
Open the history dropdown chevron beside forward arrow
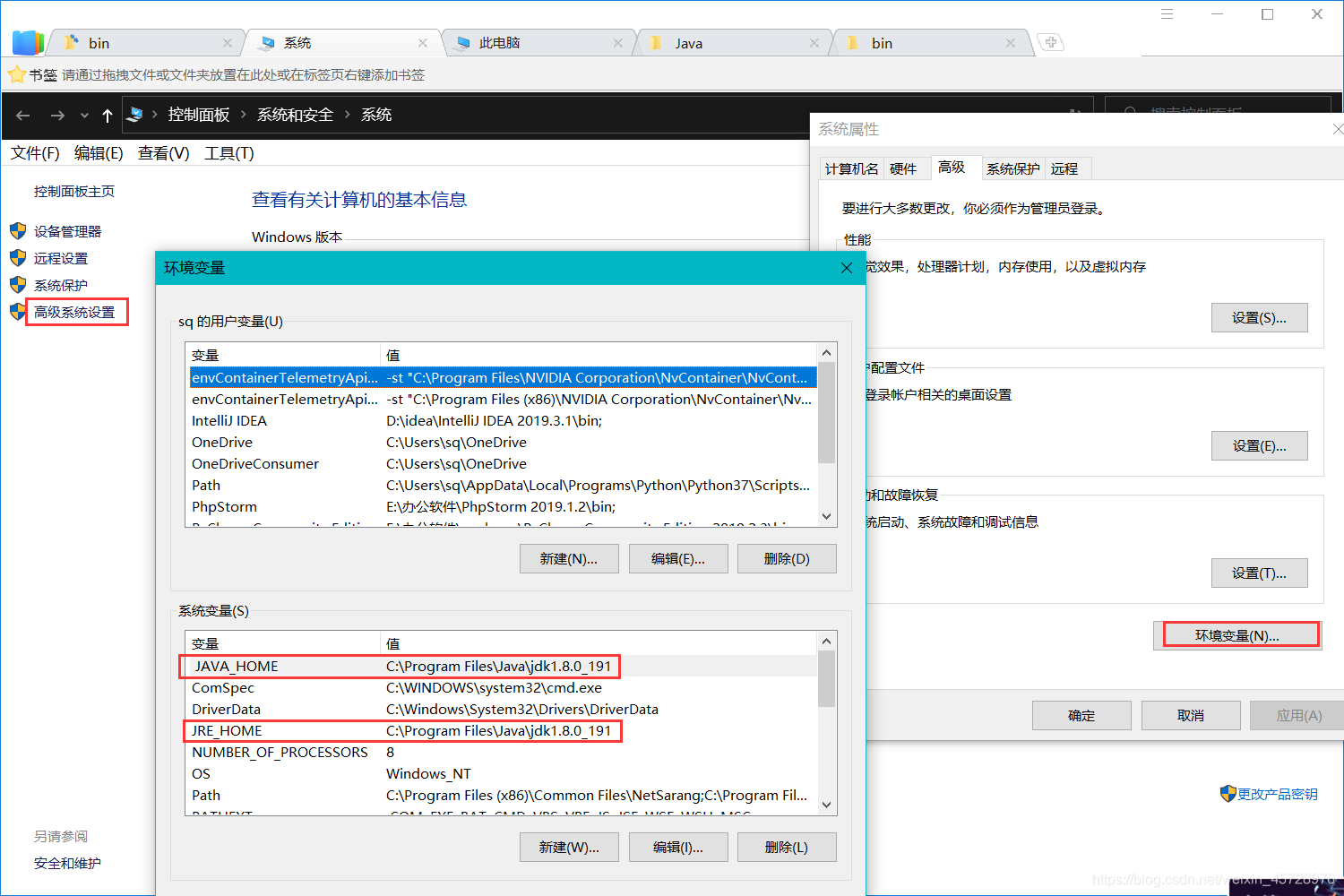(x=83, y=116)
